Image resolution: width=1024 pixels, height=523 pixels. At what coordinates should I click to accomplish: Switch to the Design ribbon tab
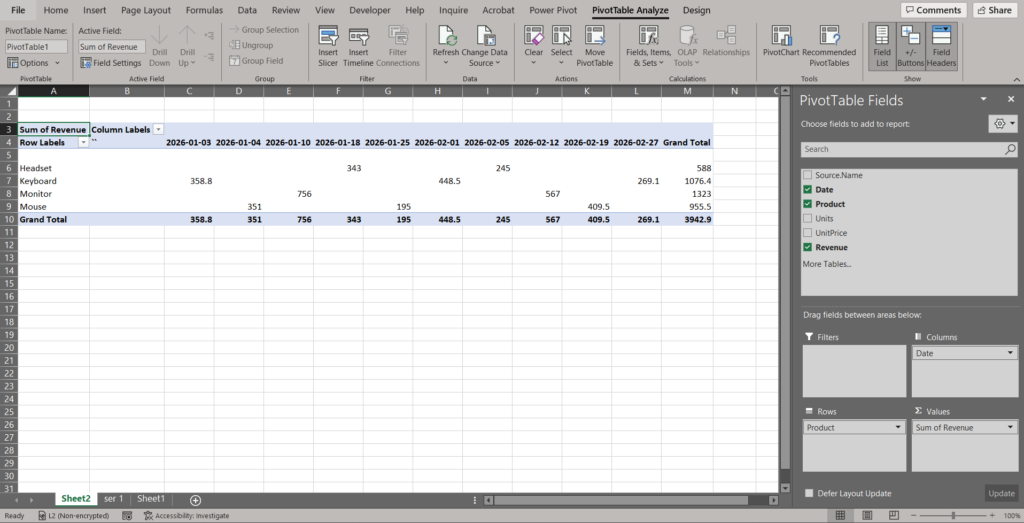click(x=696, y=10)
